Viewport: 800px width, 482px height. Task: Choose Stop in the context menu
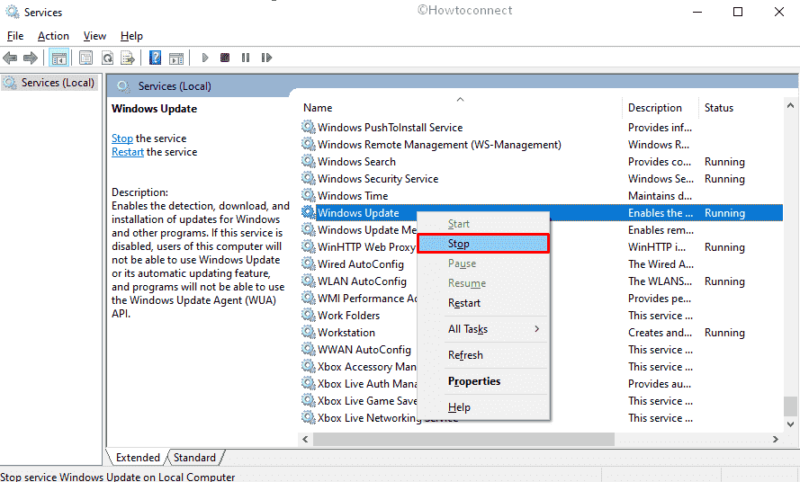(x=483, y=244)
